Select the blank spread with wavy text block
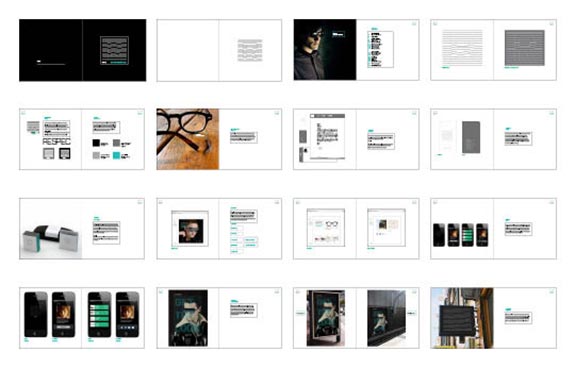The image size is (575, 385). 219,50
